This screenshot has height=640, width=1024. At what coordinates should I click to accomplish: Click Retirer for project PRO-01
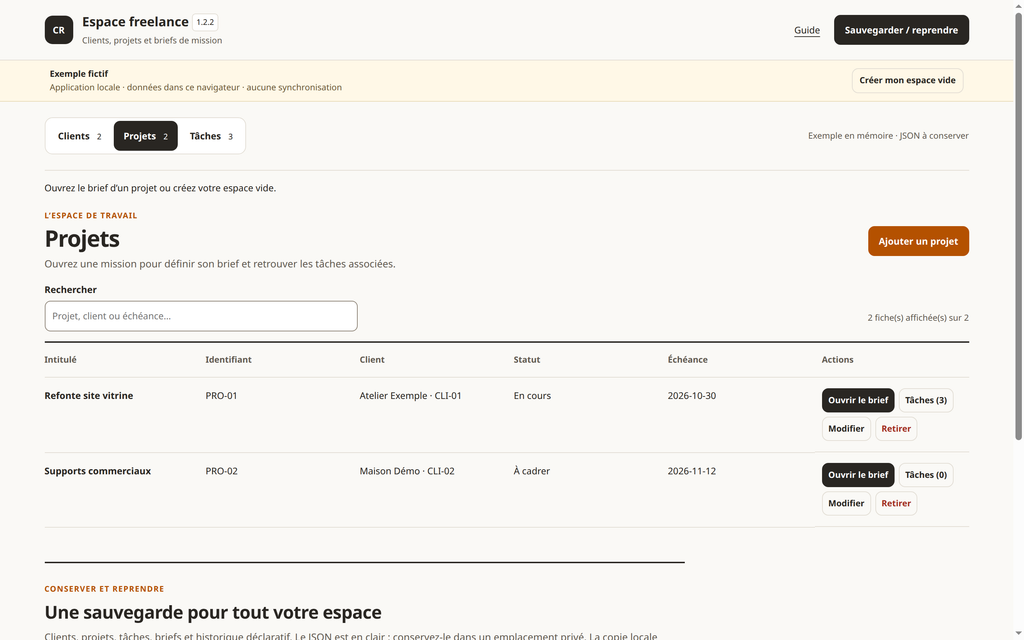[x=896, y=429]
